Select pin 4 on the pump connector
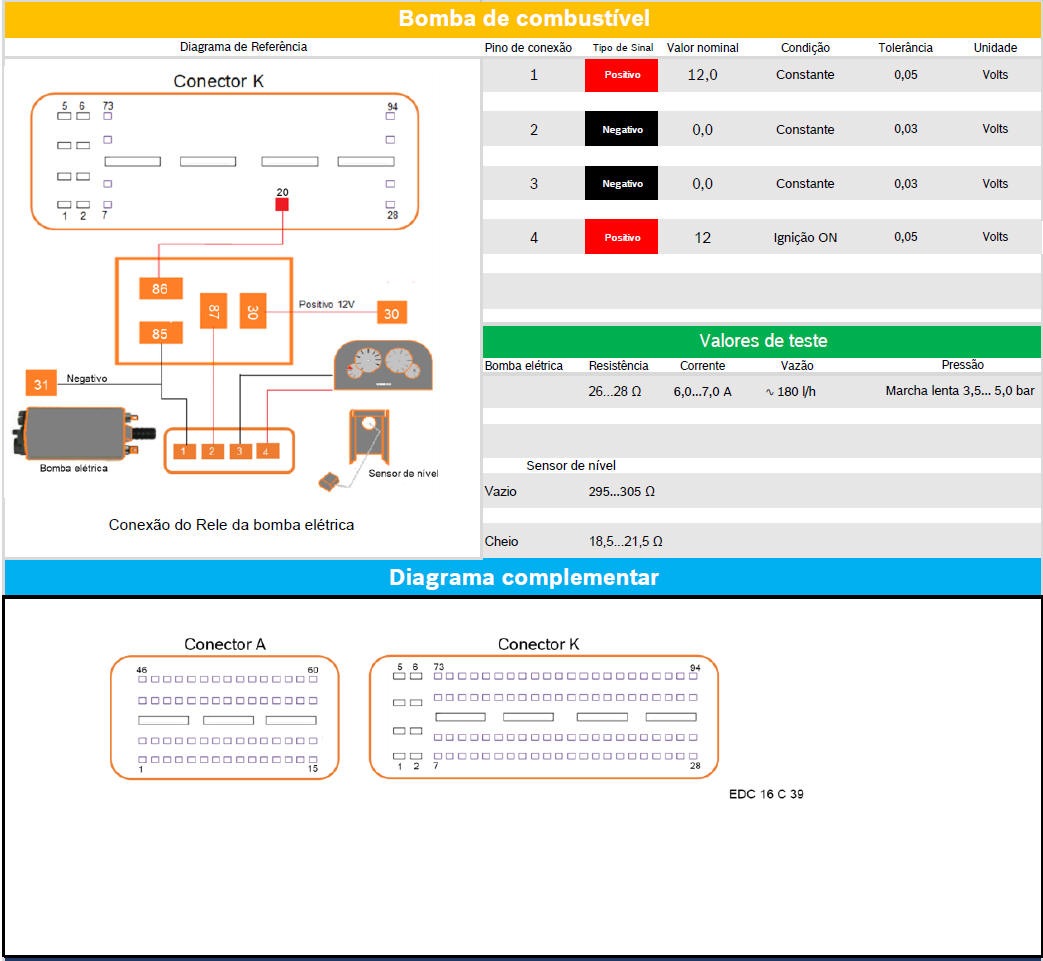The height and width of the screenshot is (961, 1043). point(266,452)
